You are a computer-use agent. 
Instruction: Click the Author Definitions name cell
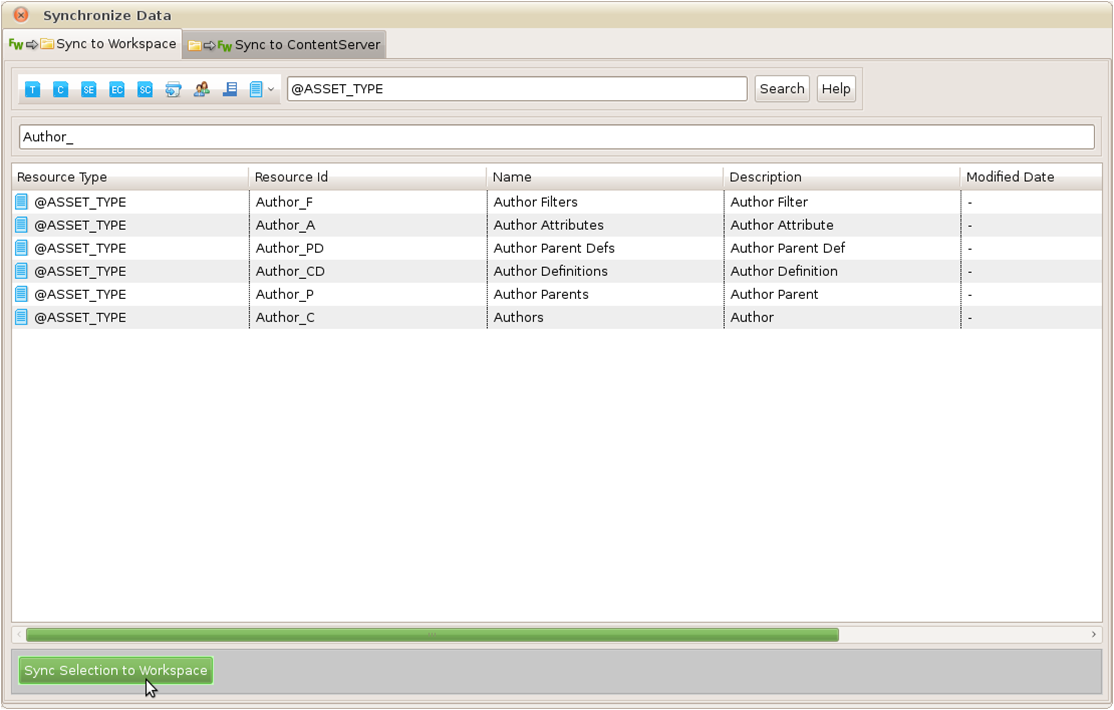coord(605,271)
